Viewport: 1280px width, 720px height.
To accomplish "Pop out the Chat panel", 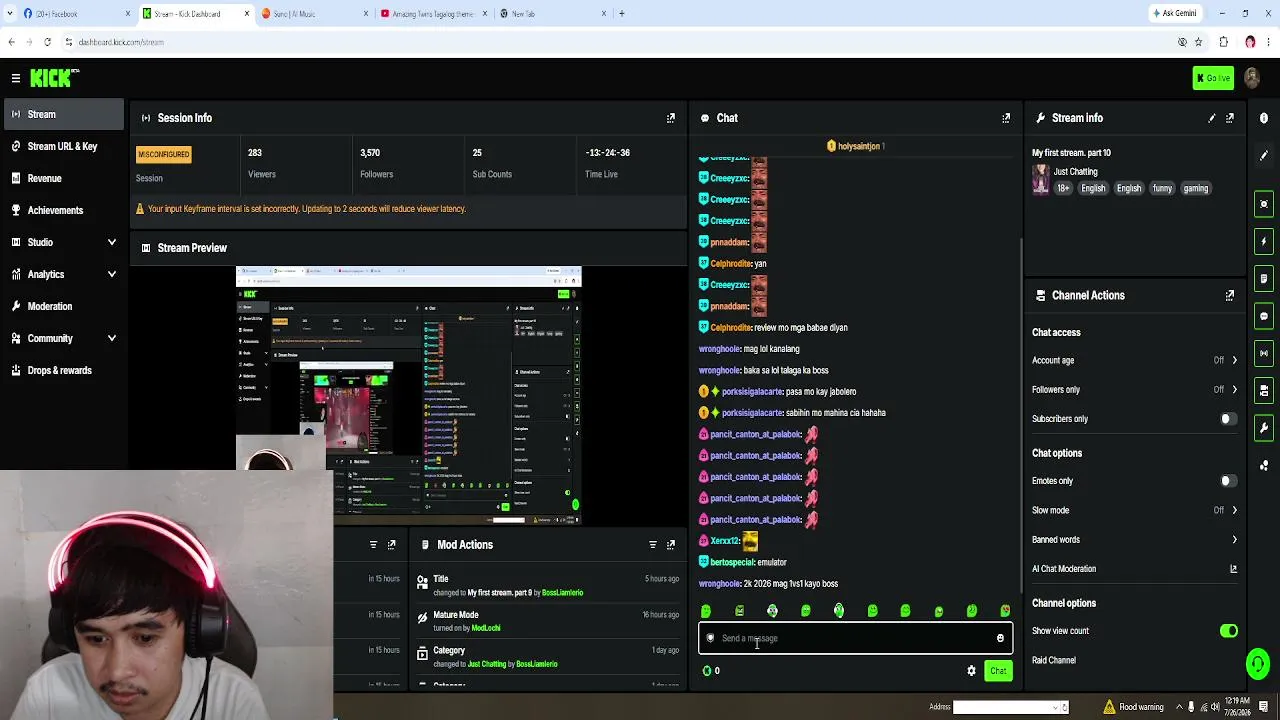I will (x=1006, y=118).
